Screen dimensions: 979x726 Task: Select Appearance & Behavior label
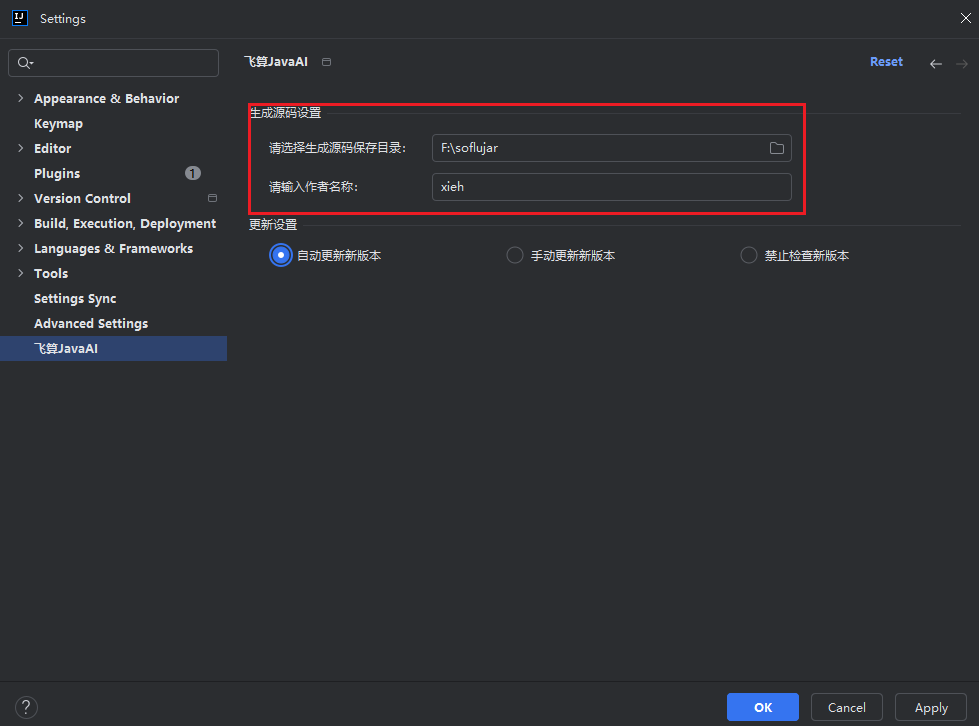click(106, 99)
